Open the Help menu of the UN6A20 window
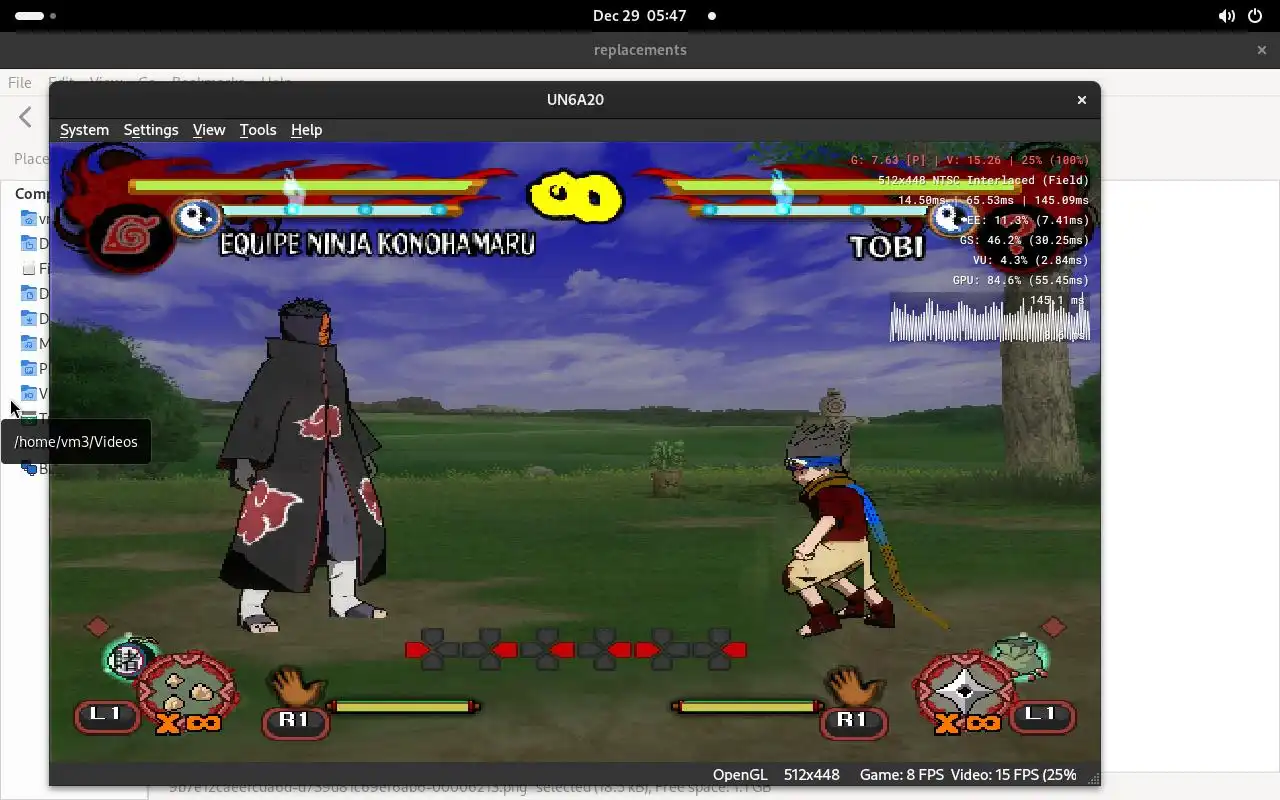This screenshot has width=1280, height=800. click(306, 130)
